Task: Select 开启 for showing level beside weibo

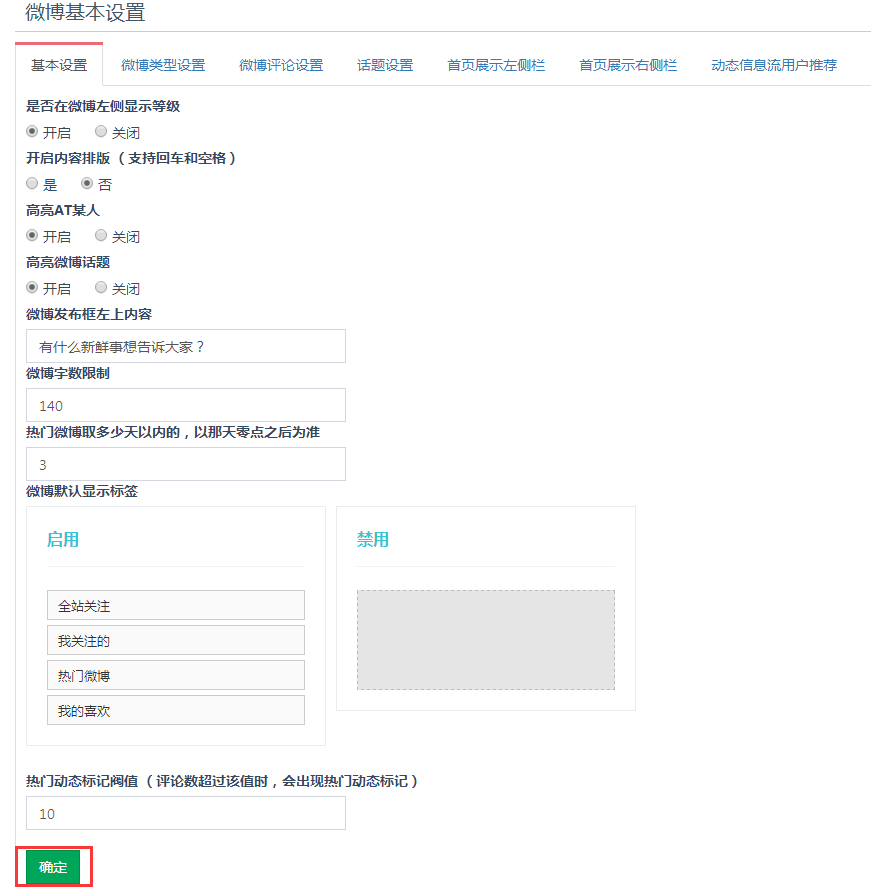Action: (32, 131)
